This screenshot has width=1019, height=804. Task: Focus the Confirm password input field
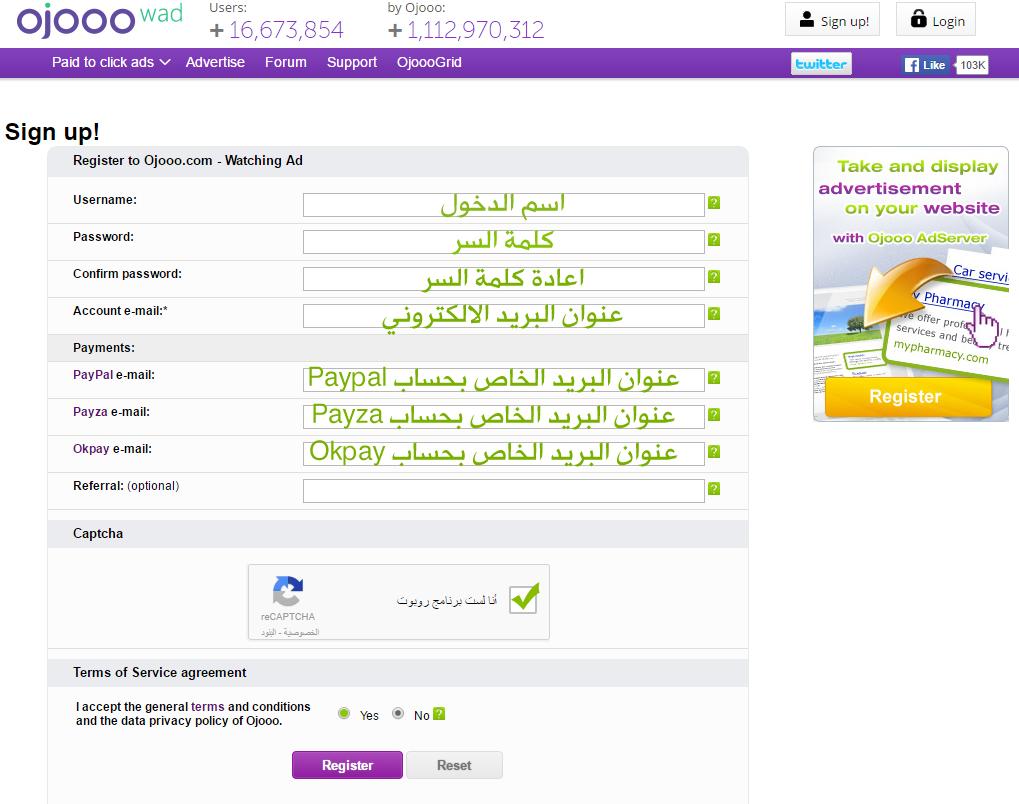point(504,279)
